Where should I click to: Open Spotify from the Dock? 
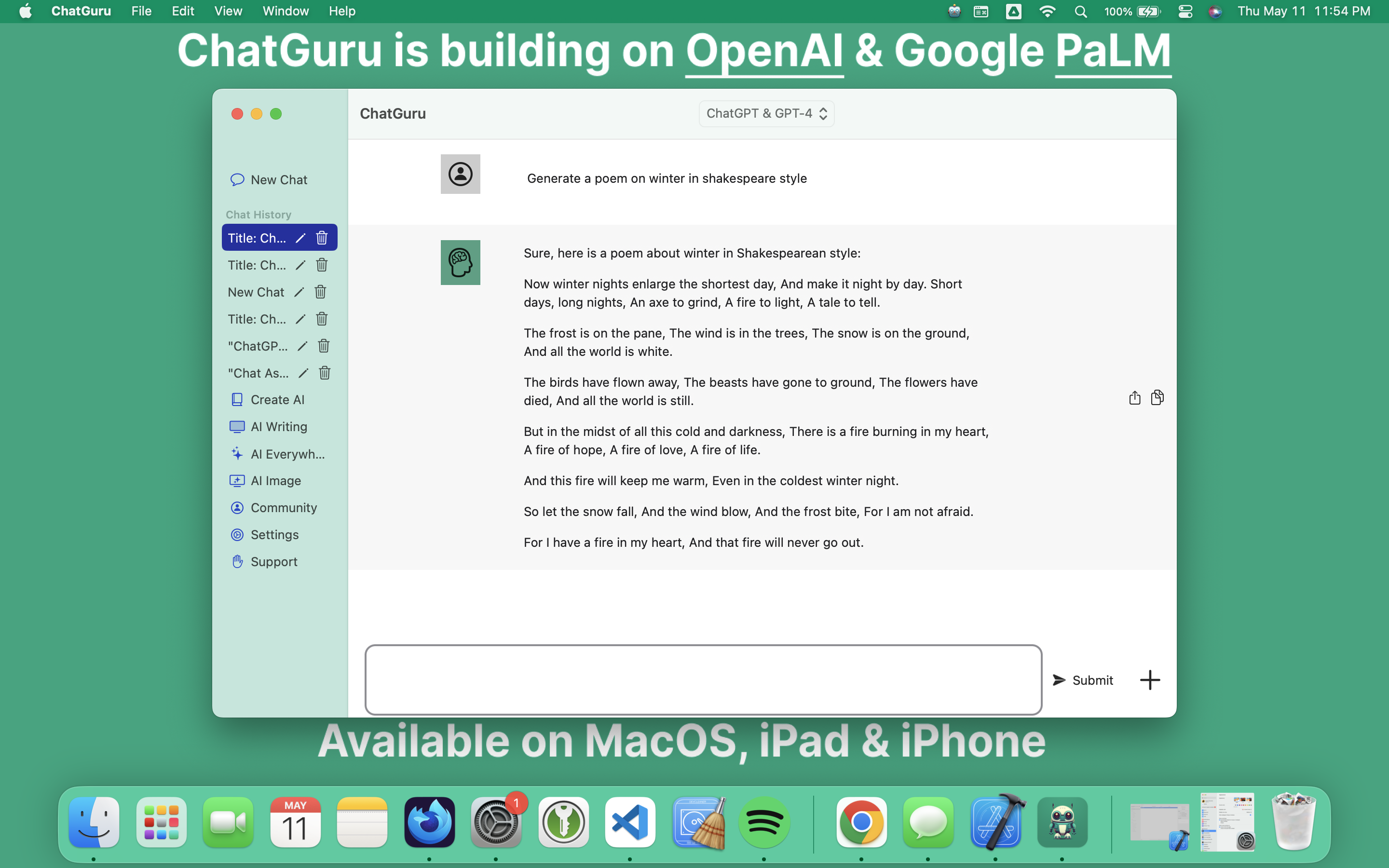click(764, 822)
